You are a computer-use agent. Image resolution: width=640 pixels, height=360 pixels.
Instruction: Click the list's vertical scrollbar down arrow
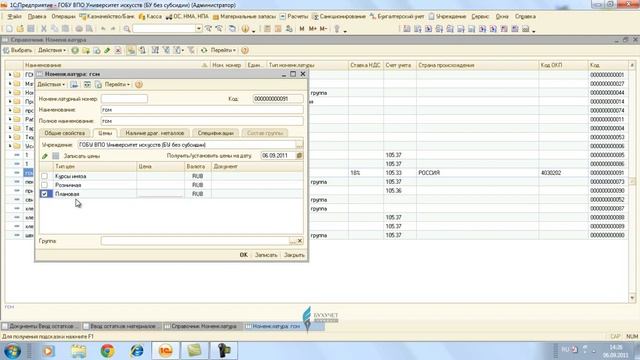point(632,298)
